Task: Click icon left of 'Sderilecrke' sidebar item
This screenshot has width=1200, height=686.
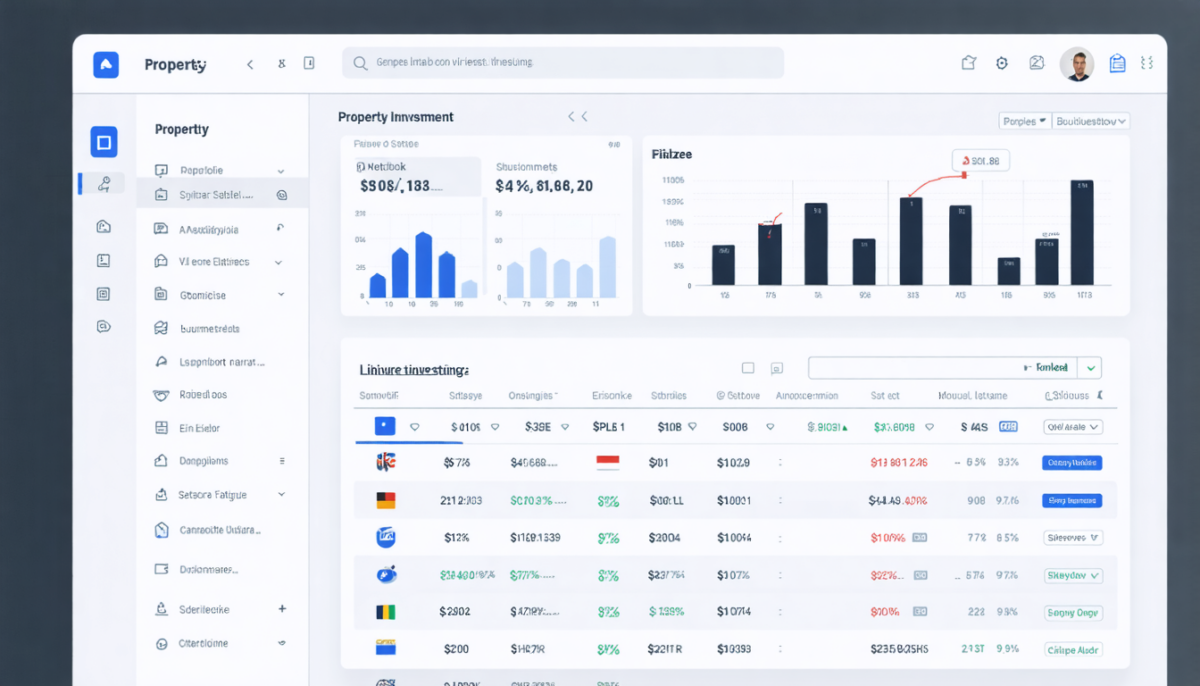Action: click(161, 608)
